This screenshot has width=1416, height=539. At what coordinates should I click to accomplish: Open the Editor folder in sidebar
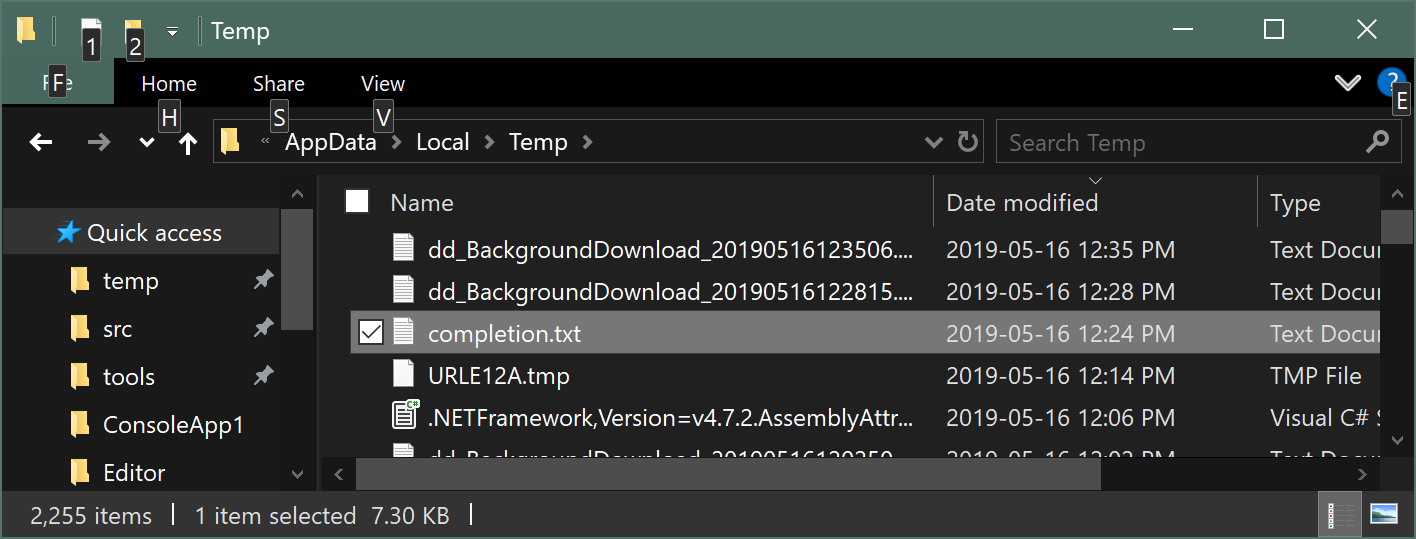[134, 473]
